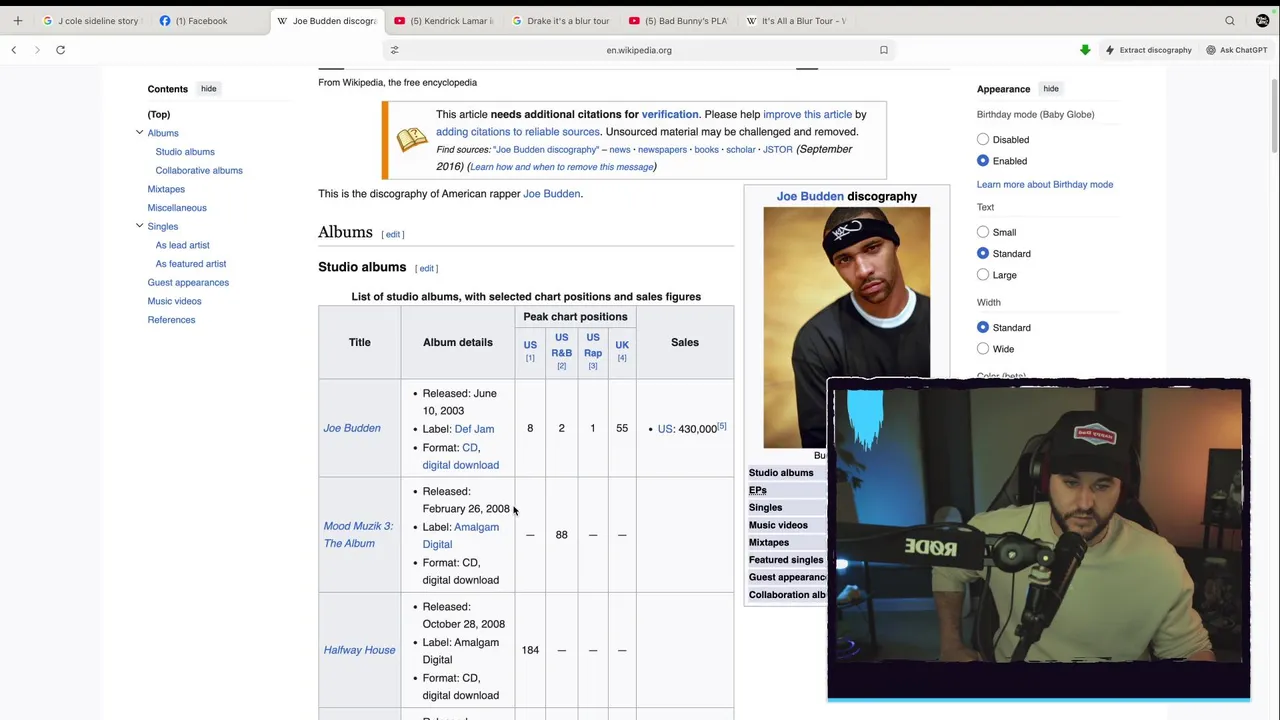The image size is (1280, 720).
Task: Click Learn more about Birthday mode
Action: (1045, 185)
